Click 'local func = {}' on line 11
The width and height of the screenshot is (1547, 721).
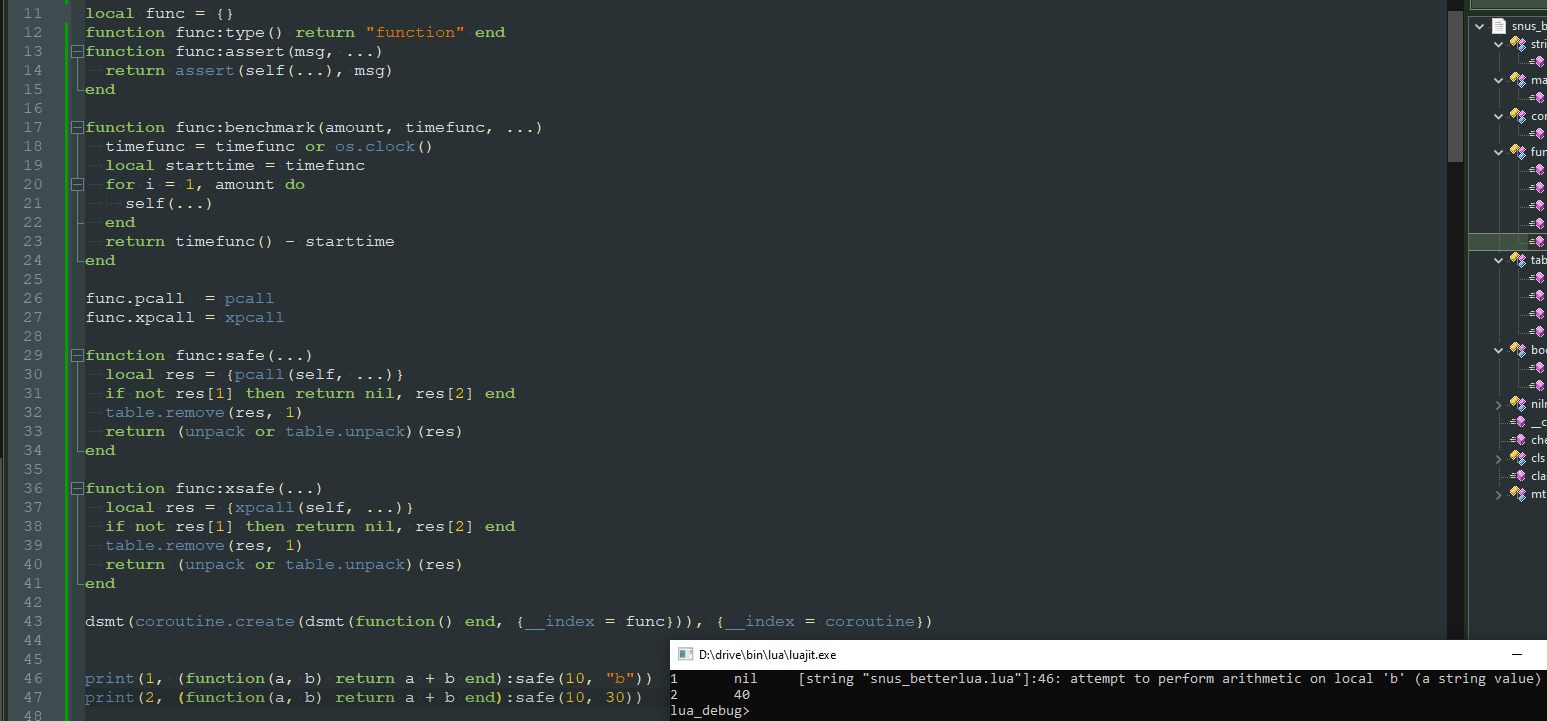pos(160,13)
